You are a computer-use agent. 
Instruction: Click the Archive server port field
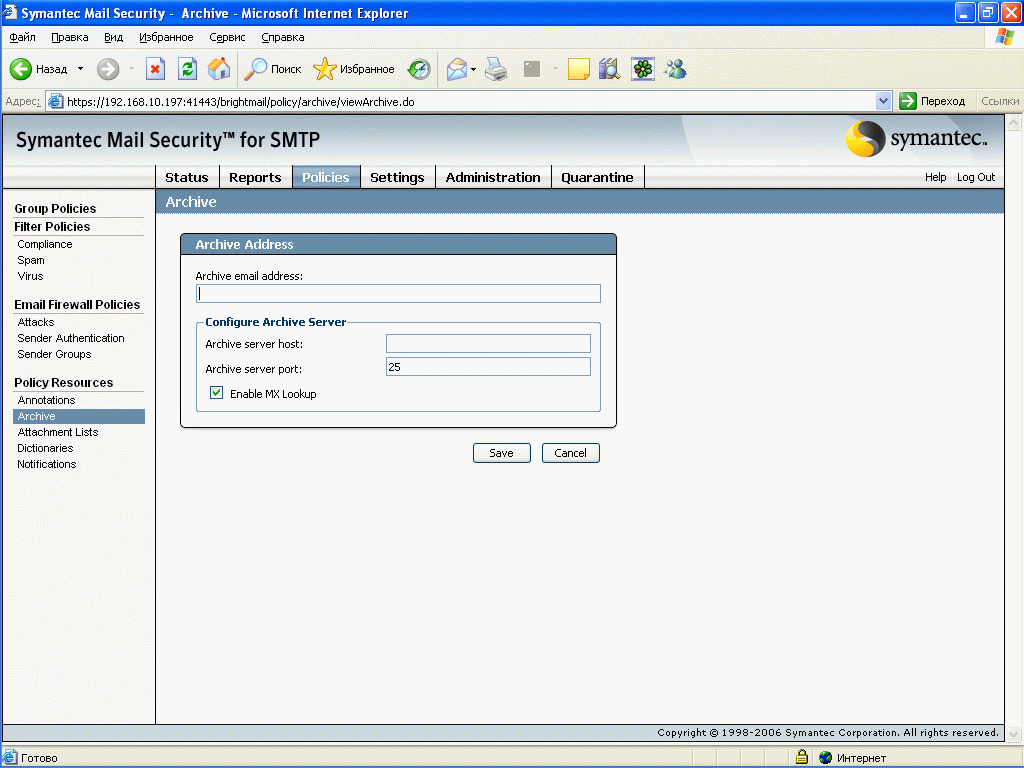pos(488,366)
